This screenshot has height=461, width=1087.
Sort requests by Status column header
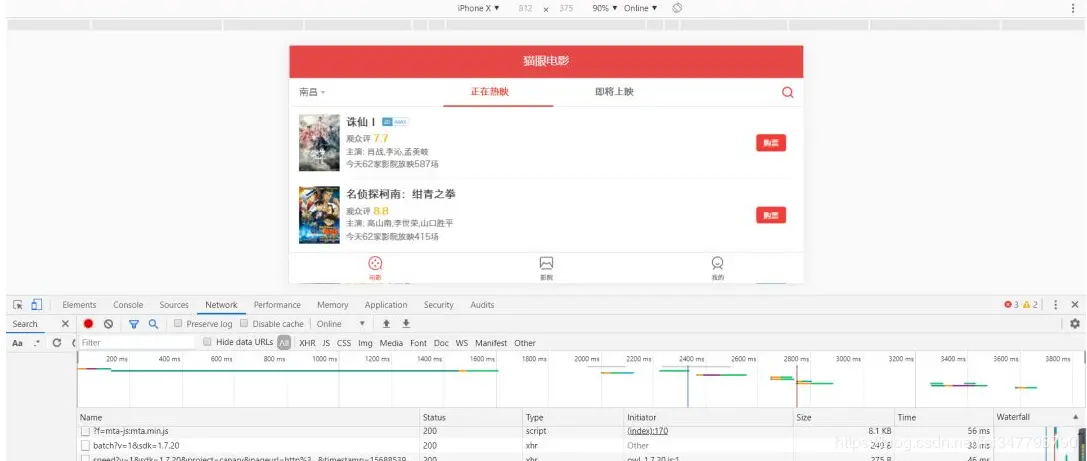(471, 417)
